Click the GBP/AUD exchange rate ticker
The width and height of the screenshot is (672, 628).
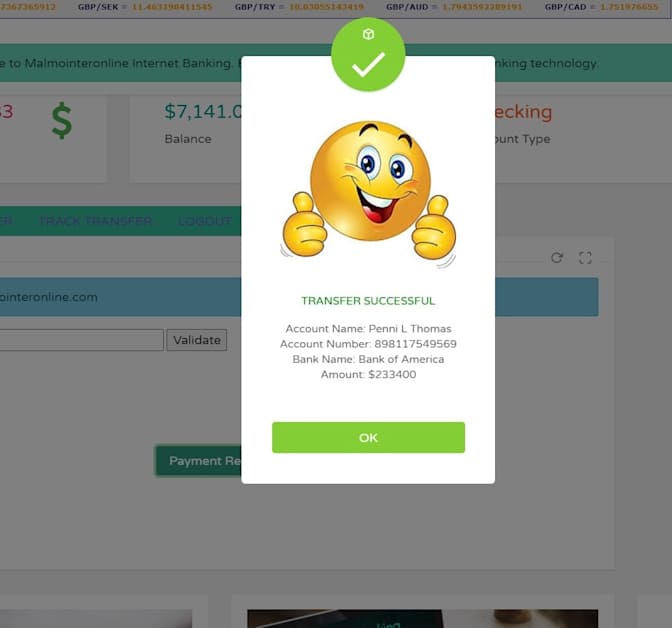coord(454,7)
